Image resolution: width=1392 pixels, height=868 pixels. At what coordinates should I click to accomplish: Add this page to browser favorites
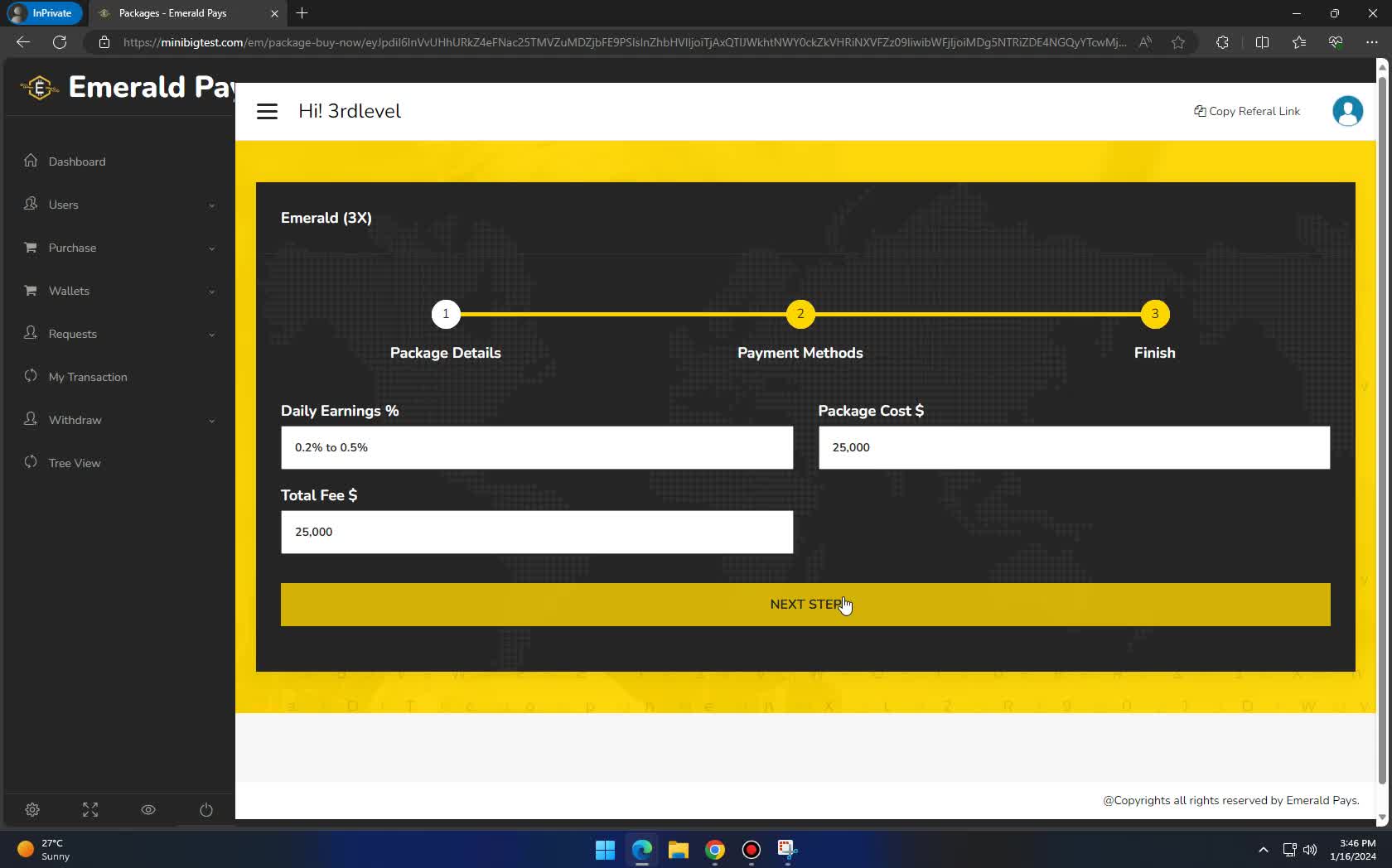click(x=1178, y=42)
